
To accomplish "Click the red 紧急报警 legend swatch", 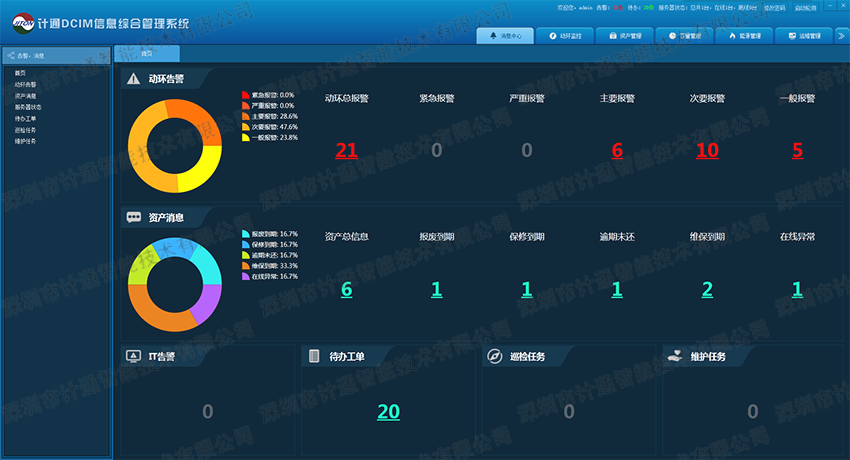I will pos(244,95).
